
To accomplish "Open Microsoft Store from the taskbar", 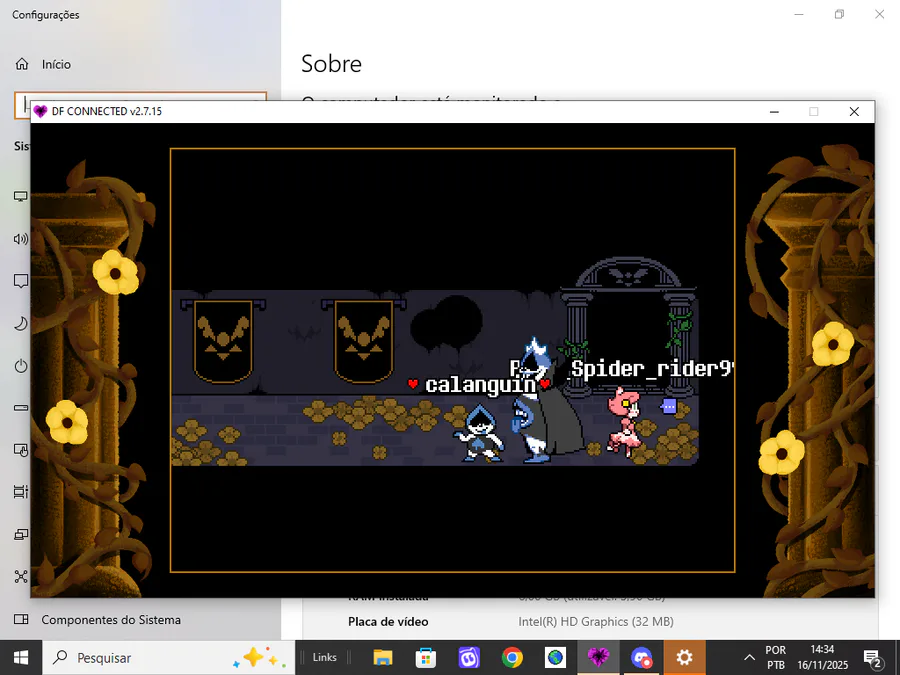I will point(426,658).
